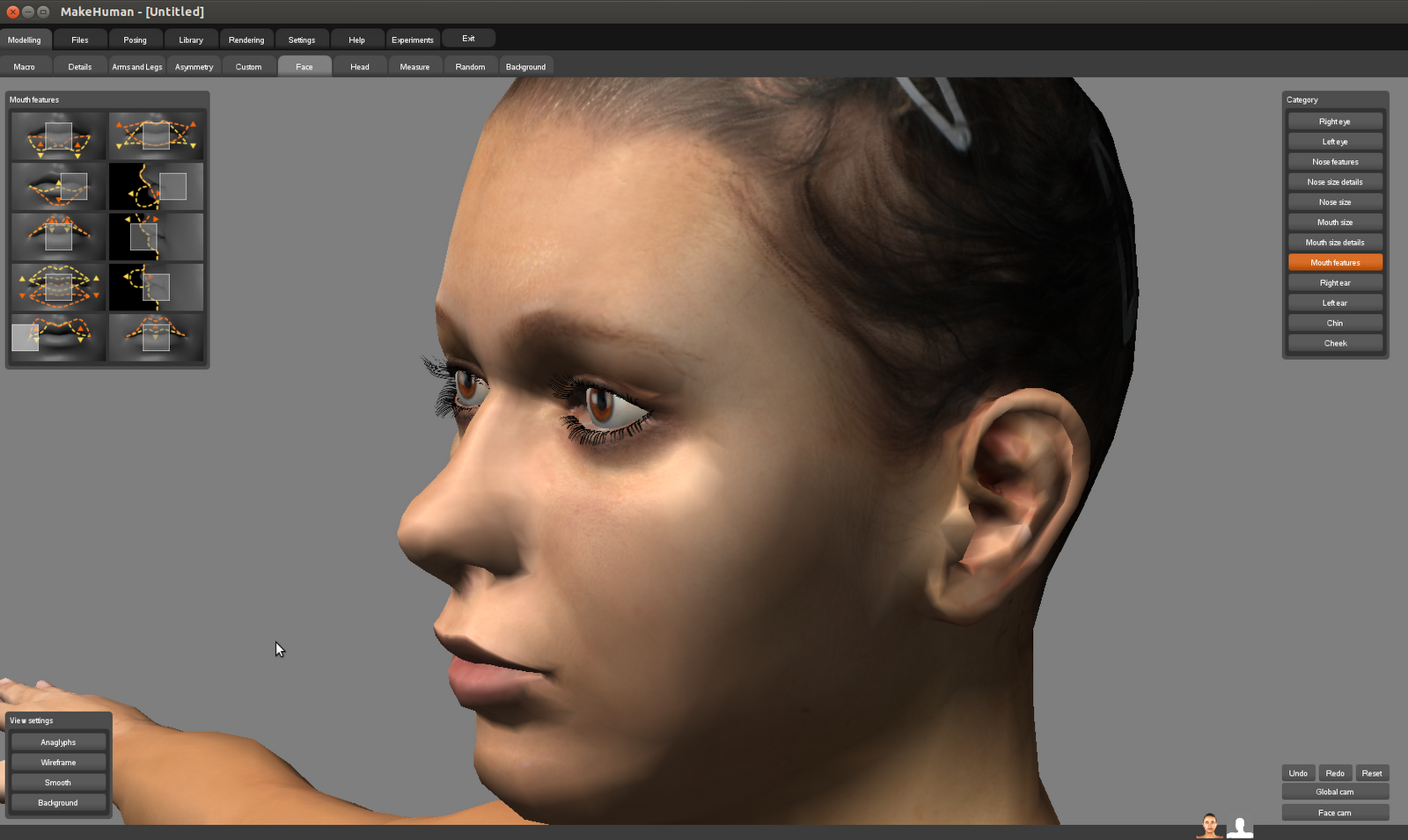This screenshot has height=840, width=1408.
Task: Toggle Anaglyphs in View settings
Action: point(58,742)
